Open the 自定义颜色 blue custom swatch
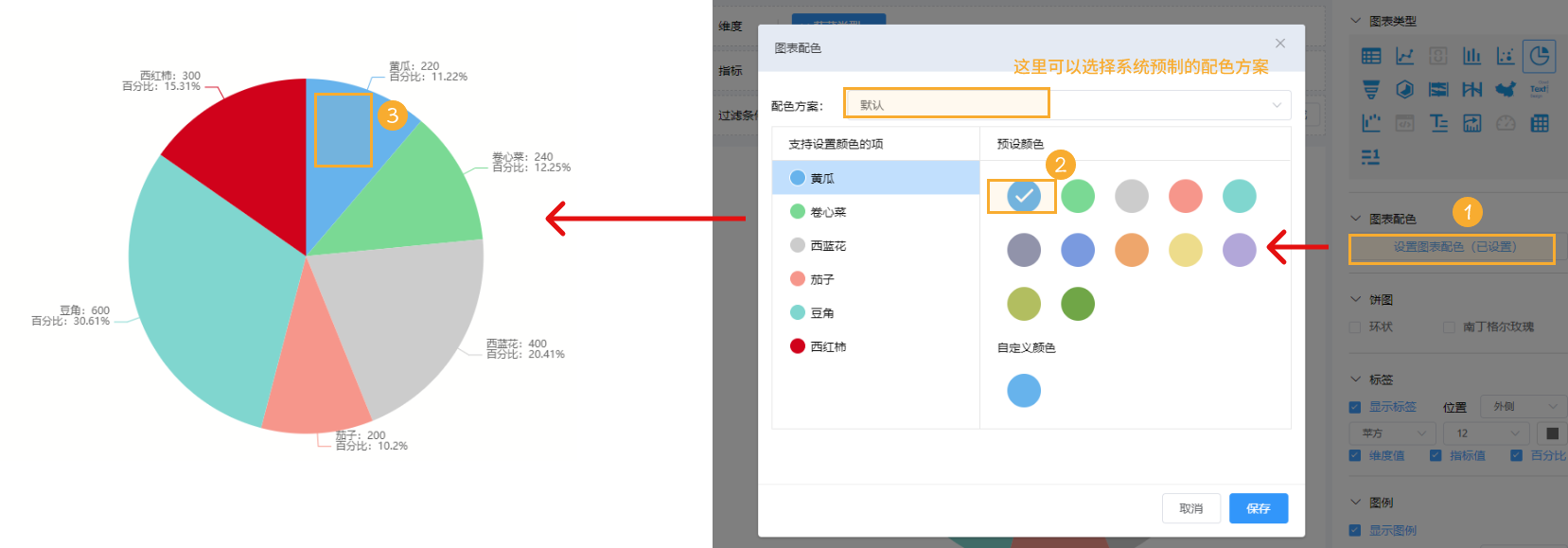Viewport: 1568px width, 548px height. click(1024, 390)
